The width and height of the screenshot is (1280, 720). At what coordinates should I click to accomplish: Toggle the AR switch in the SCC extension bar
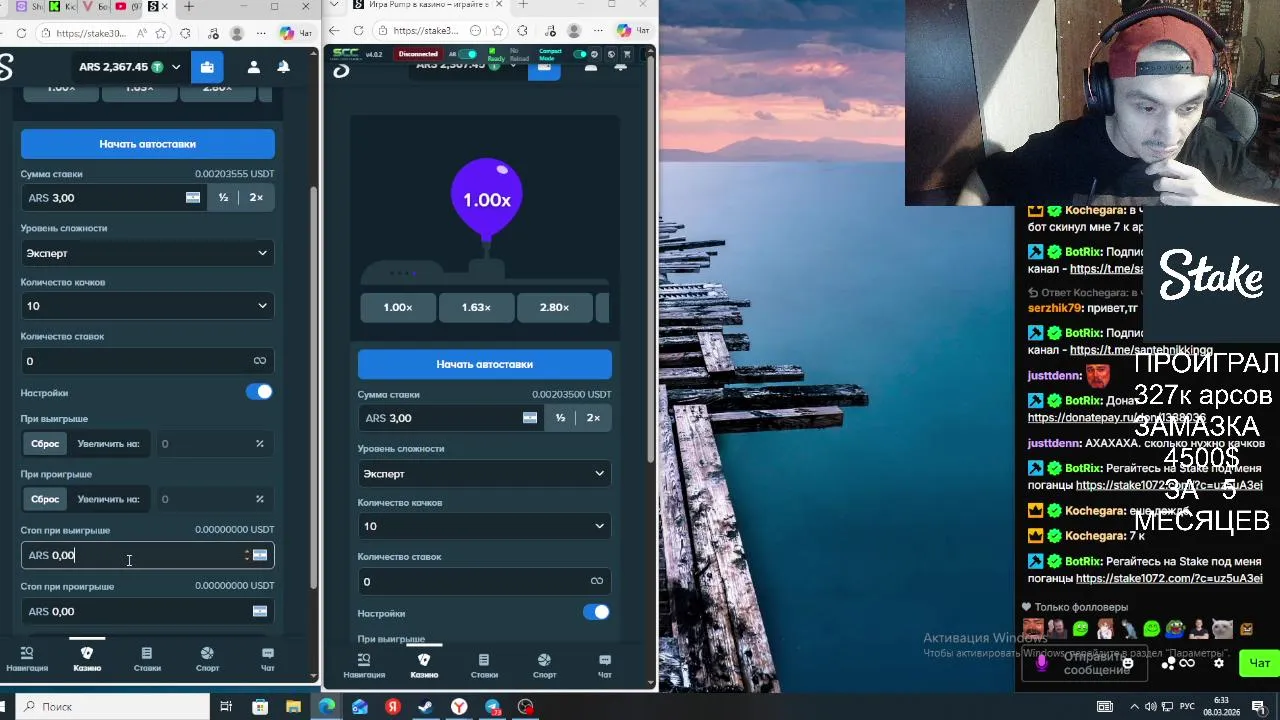coord(468,54)
